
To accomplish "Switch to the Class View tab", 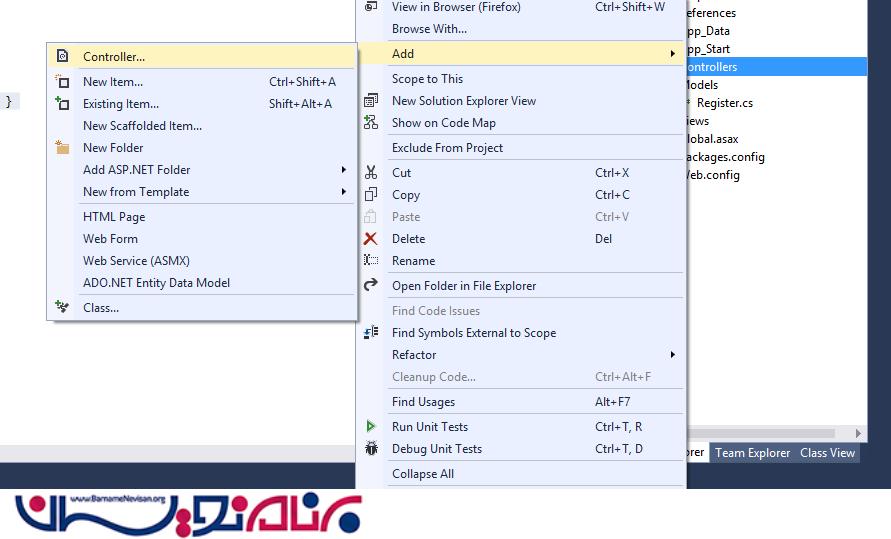I will coord(827,453).
